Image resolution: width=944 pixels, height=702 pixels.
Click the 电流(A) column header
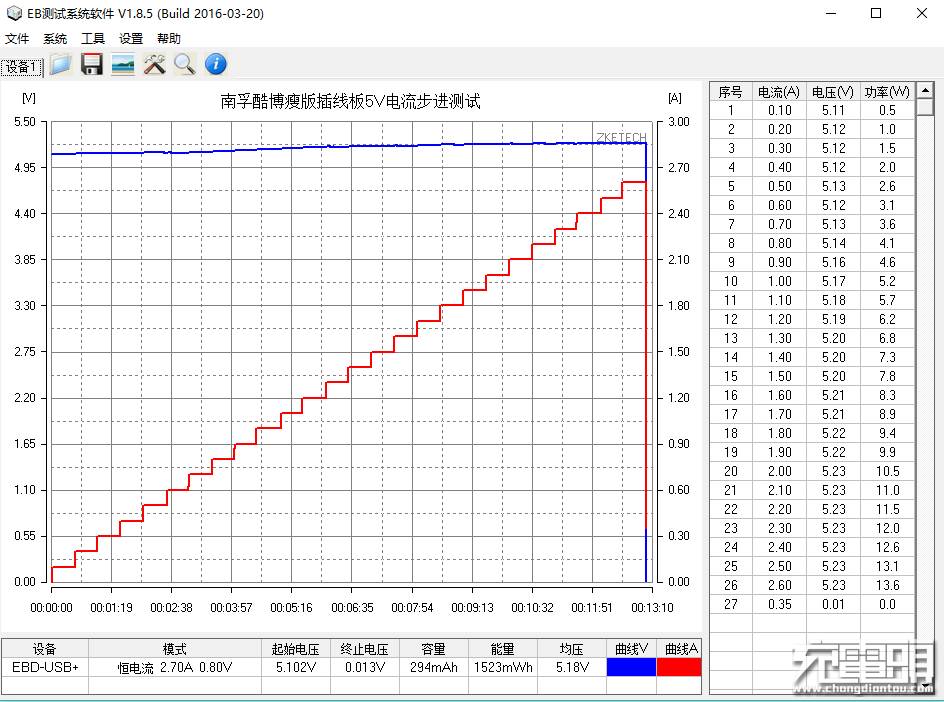[x=778, y=92]
